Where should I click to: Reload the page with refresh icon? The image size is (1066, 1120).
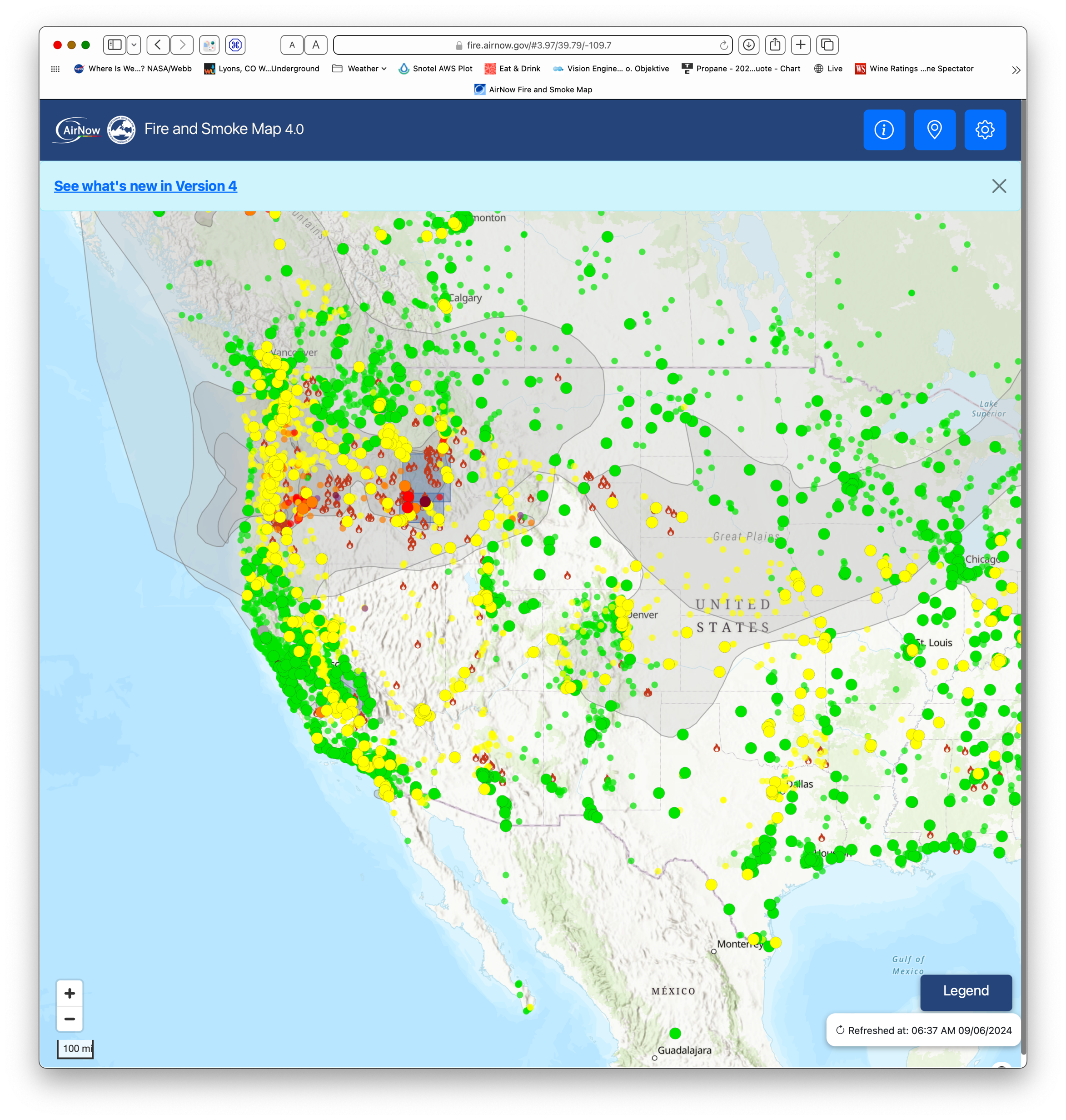[x=723, y=45]
